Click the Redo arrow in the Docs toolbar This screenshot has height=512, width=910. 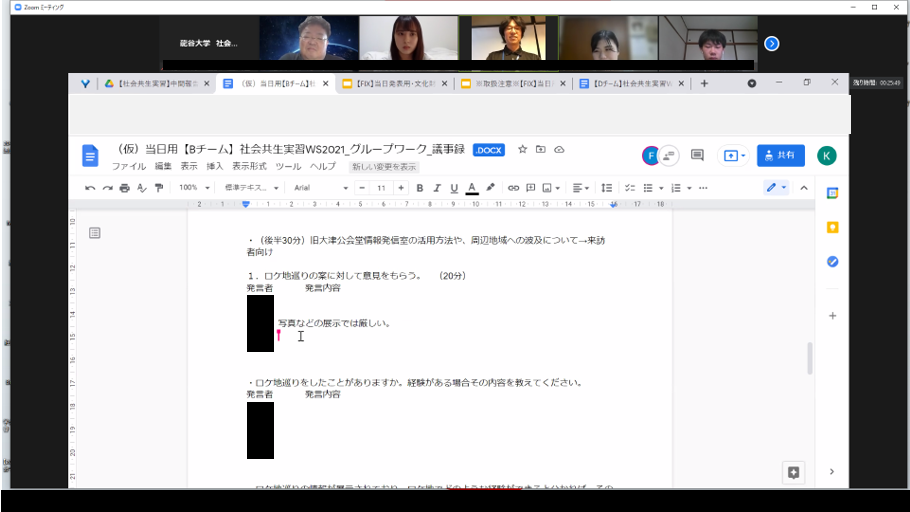click(107, 188)
